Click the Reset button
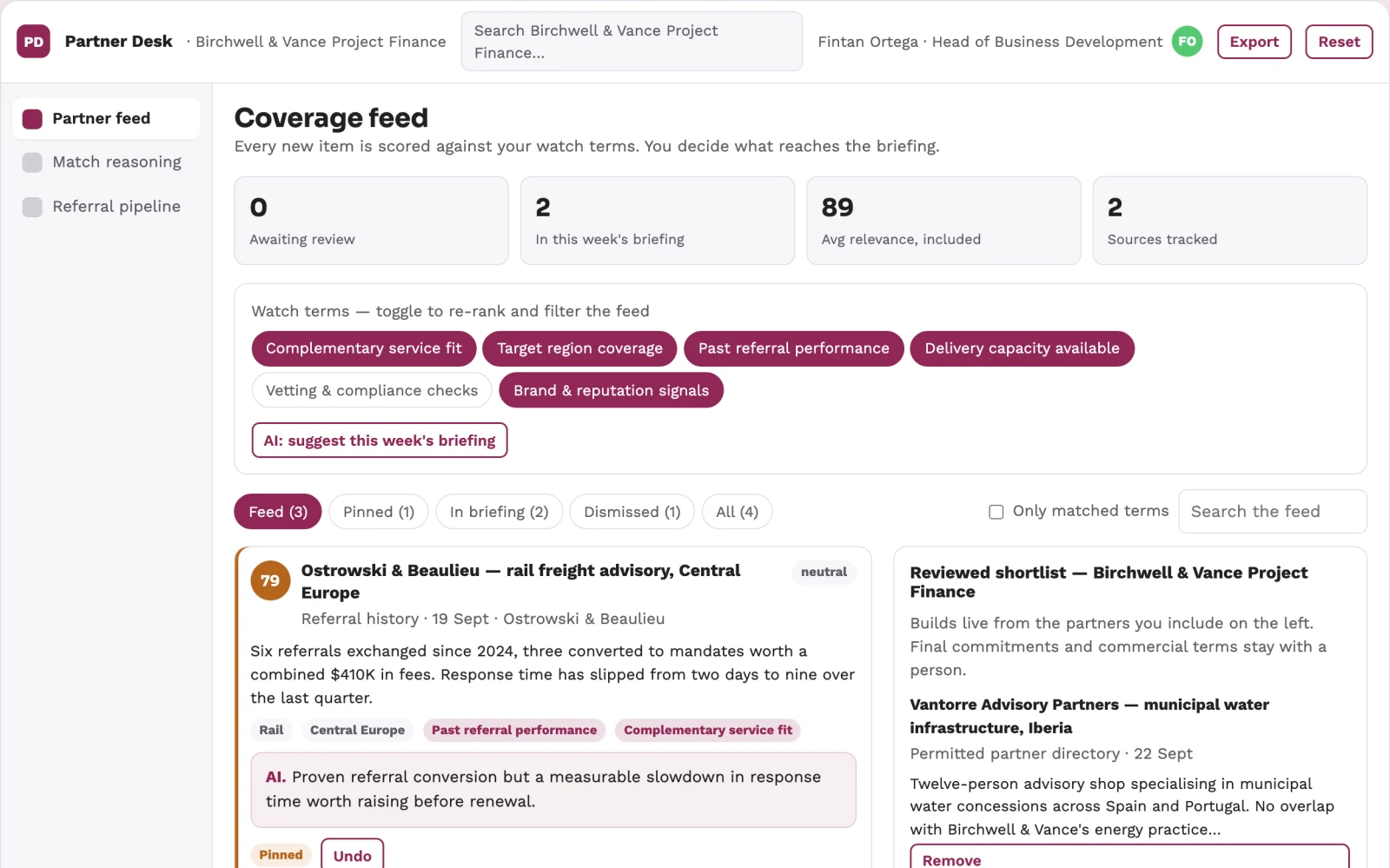The height and width of the screenshot is (868, 1390). [1339, 42]
